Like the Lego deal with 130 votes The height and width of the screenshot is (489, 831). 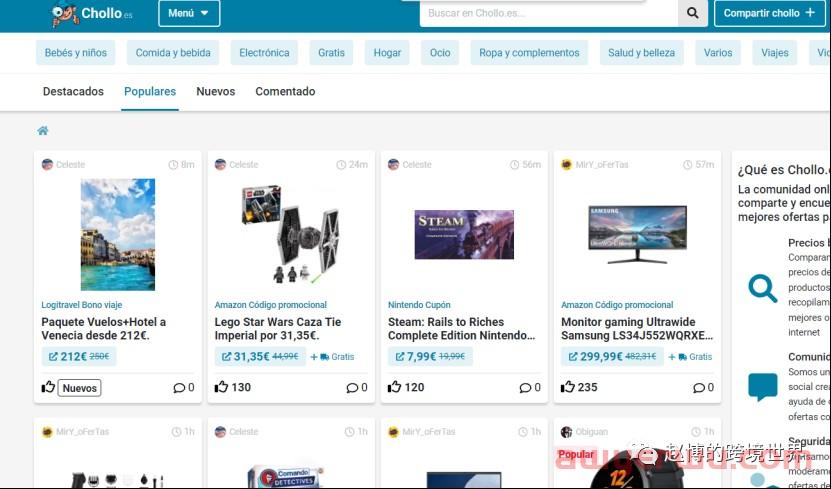coord(222,387)
